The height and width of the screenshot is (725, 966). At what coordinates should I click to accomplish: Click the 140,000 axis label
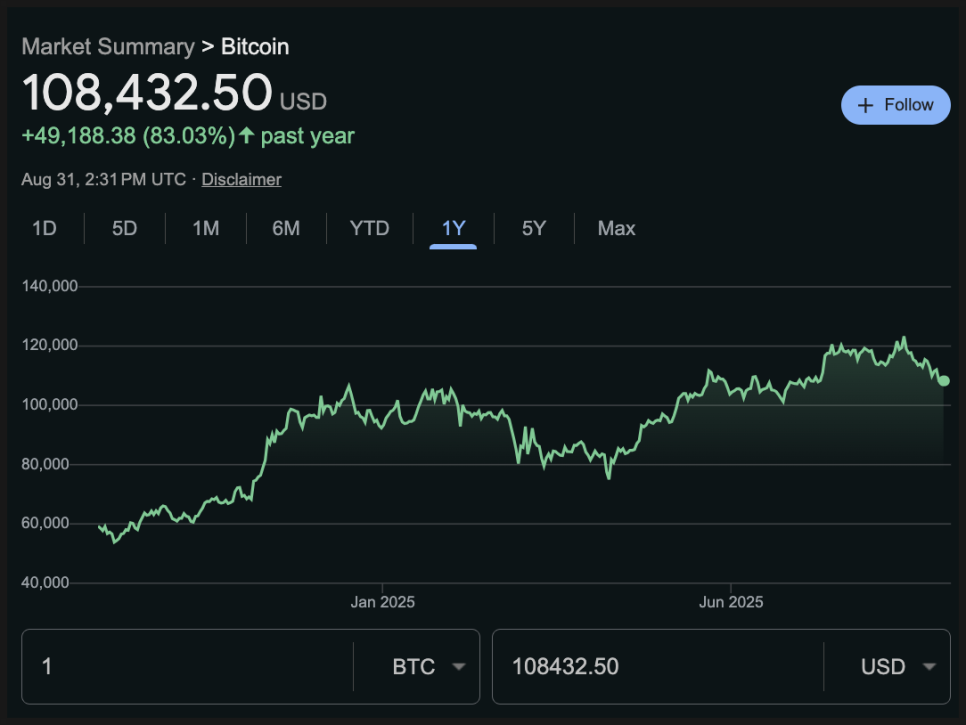pos(50,286)
